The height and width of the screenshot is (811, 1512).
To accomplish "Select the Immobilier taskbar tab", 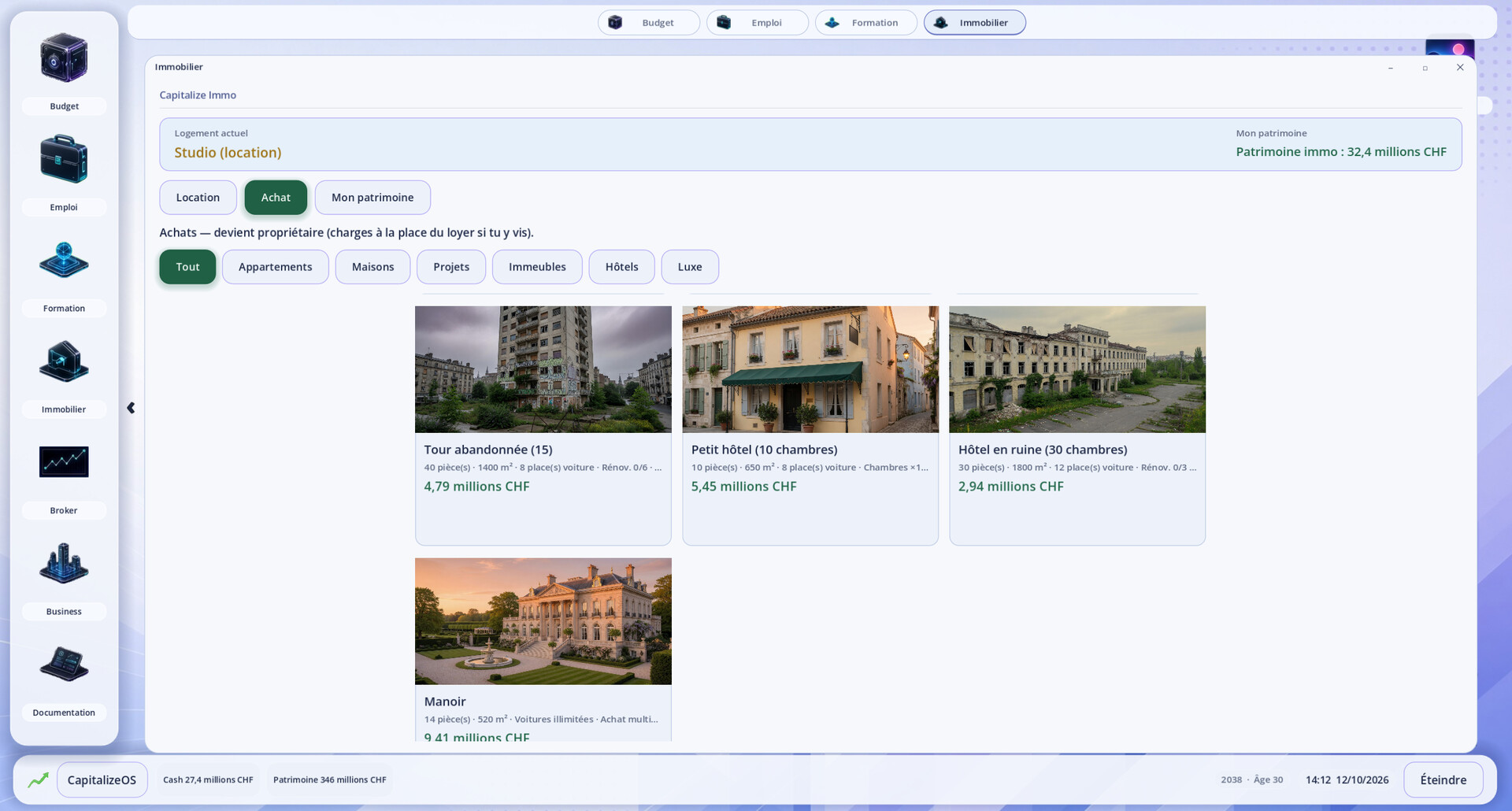I will pyautogui.click(x=974, y=23).
